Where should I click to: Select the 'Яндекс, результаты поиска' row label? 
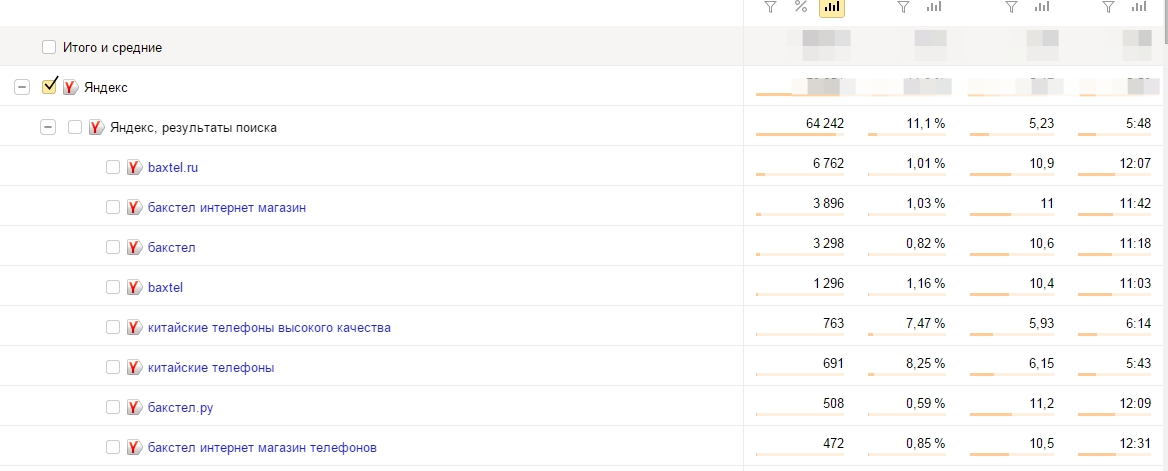tap(193, 128)
